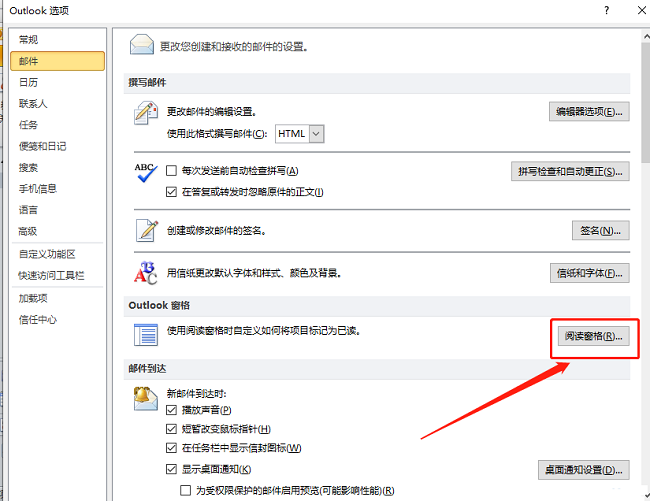650x501 pixels.
Task: Click the scrollbar down arrow
Action: tap(646, 495)
